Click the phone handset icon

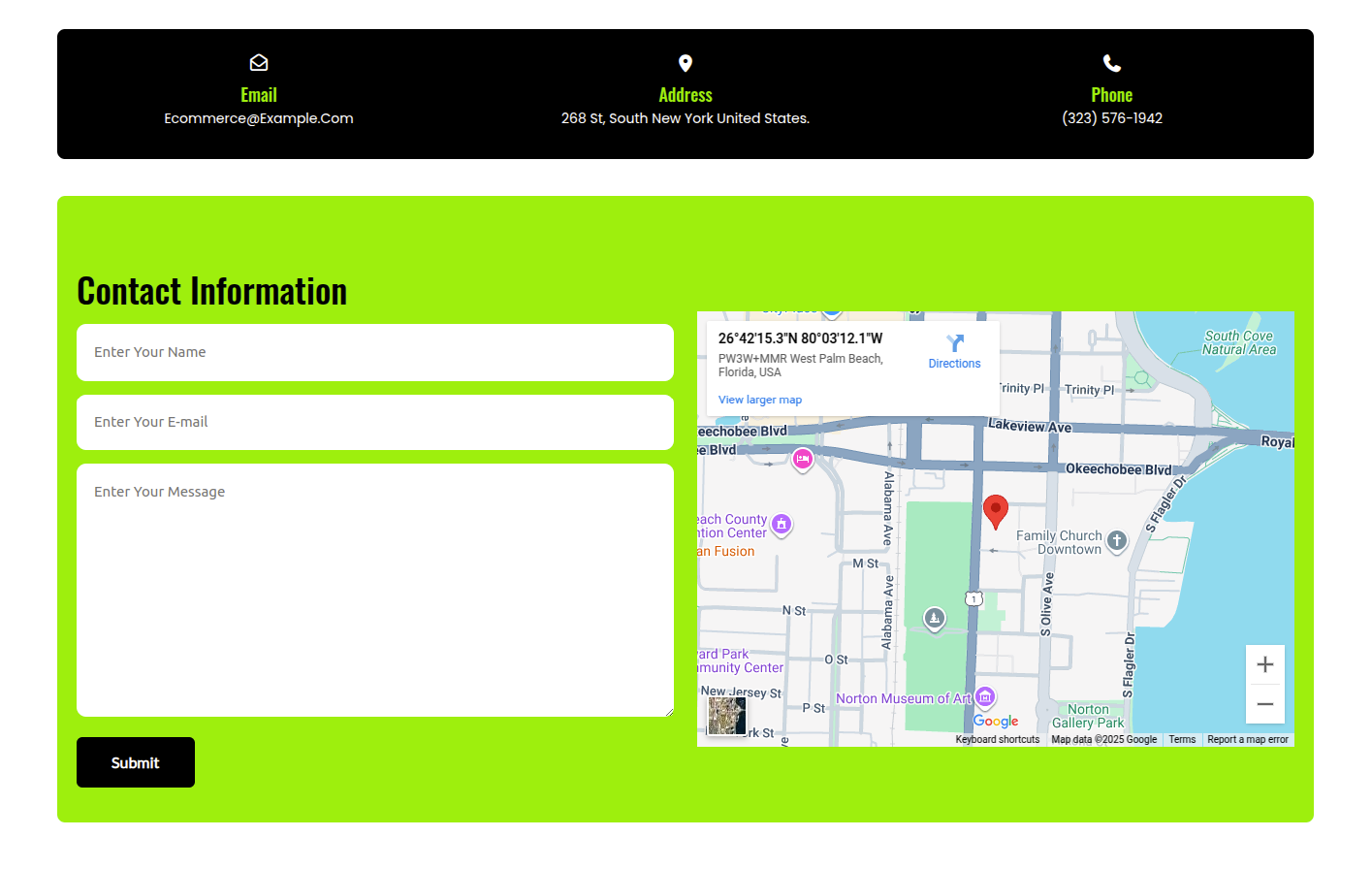[1112, 63]
